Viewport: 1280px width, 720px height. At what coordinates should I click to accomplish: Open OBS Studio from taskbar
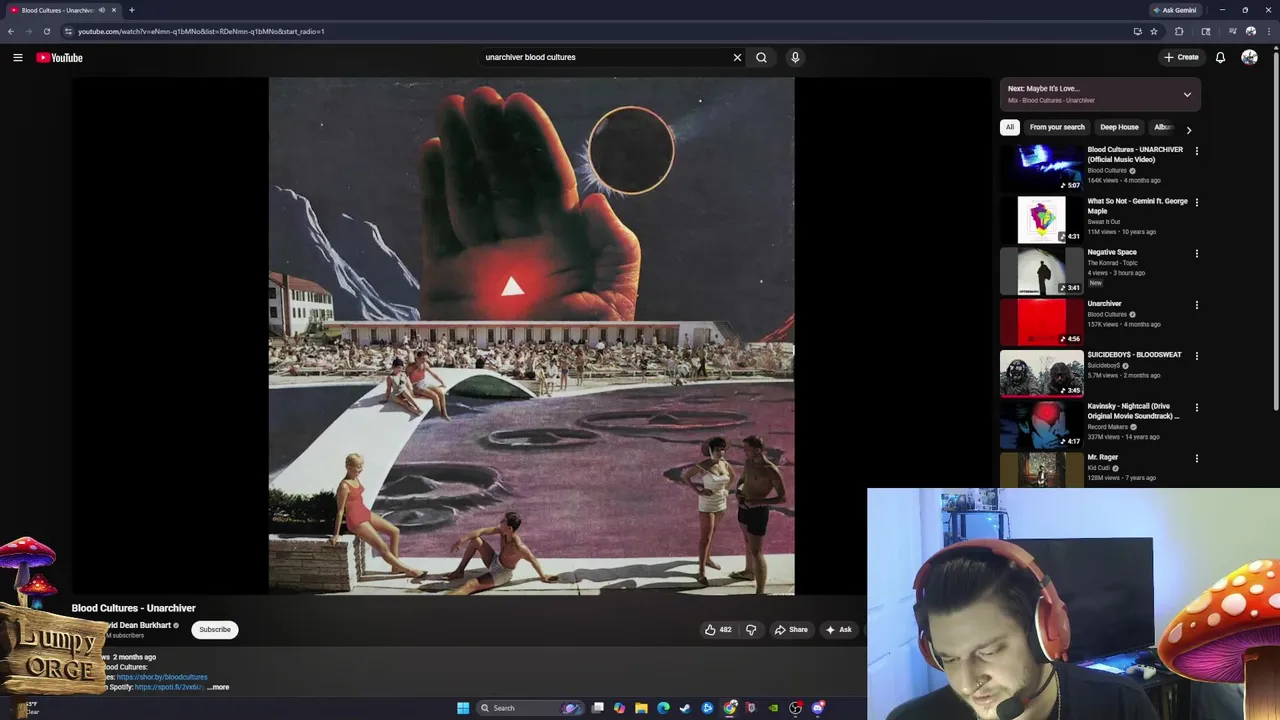(x=796, y=708)
